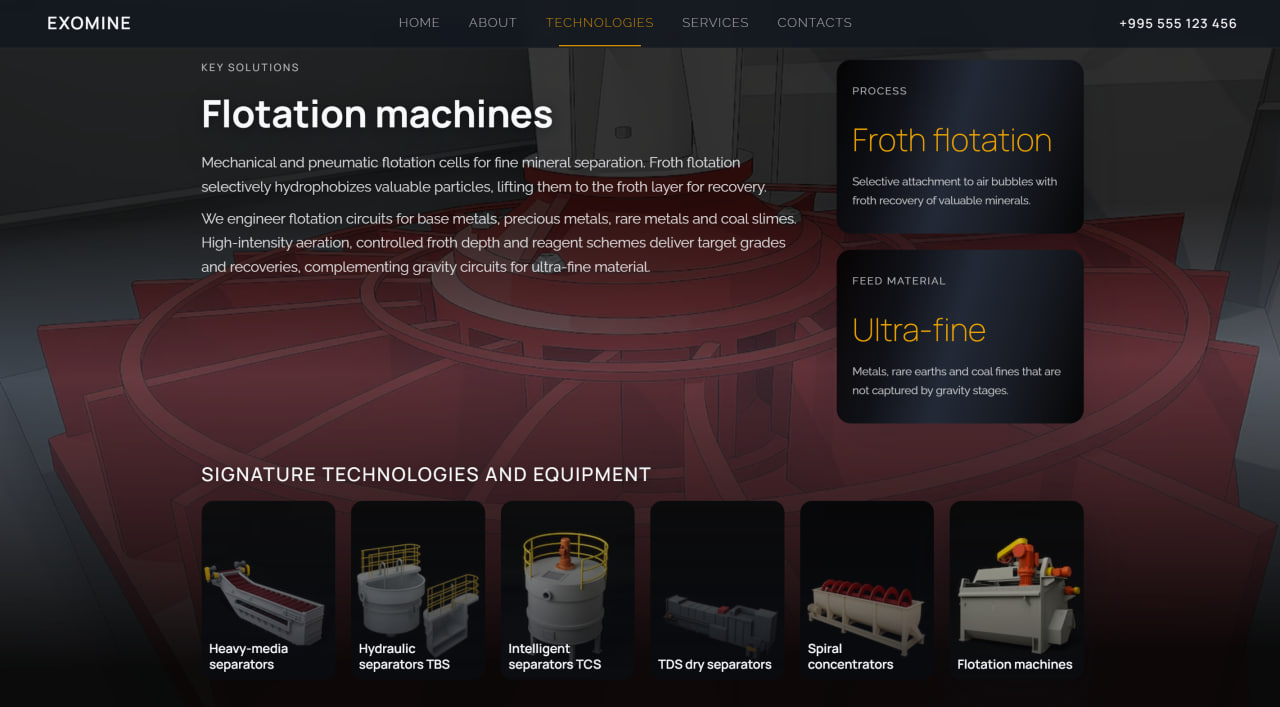1280x707 pixels.
Task: Open the Heavy-media separators card
Action: pos(268,591)
